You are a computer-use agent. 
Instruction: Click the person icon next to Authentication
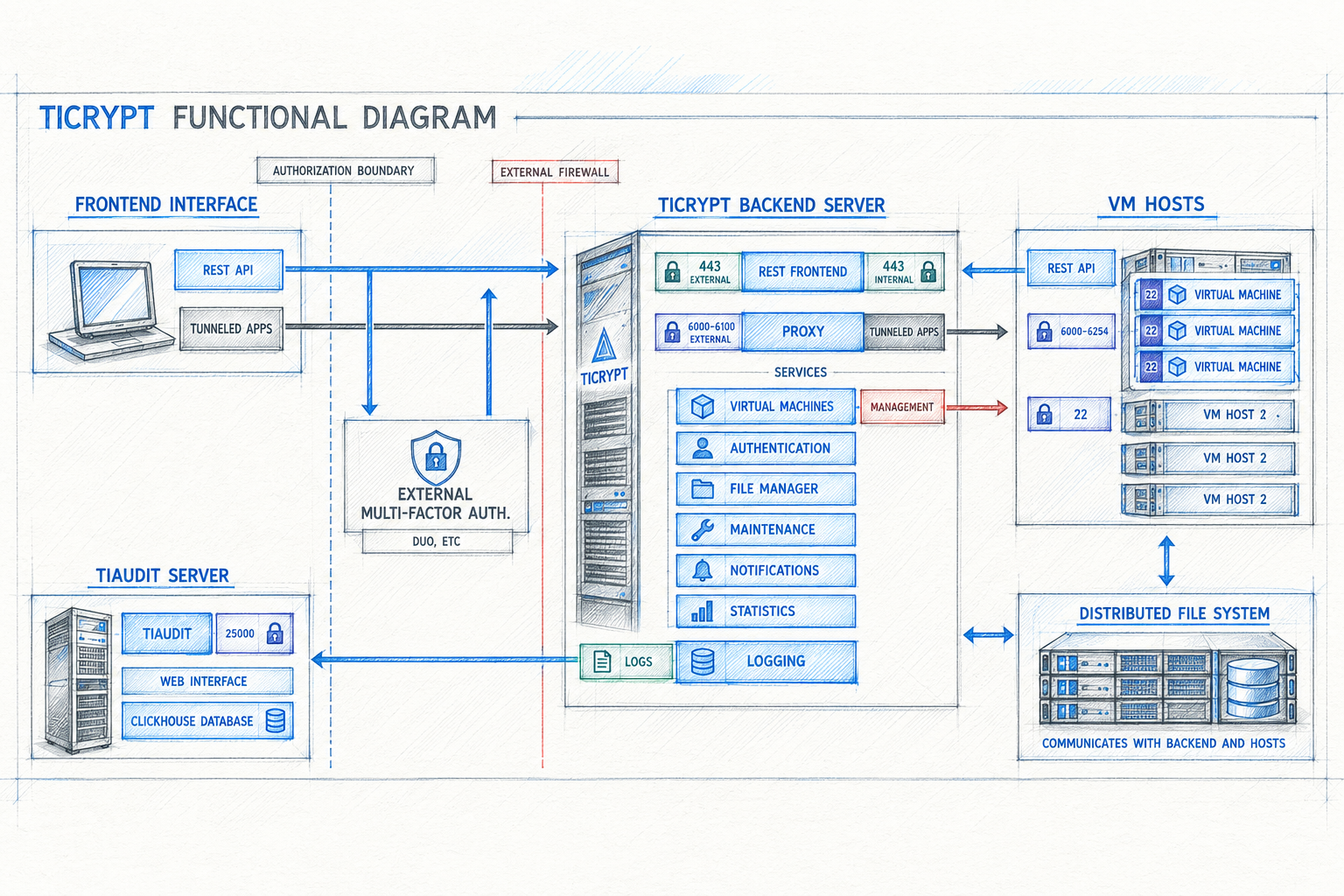pos(702,448)
